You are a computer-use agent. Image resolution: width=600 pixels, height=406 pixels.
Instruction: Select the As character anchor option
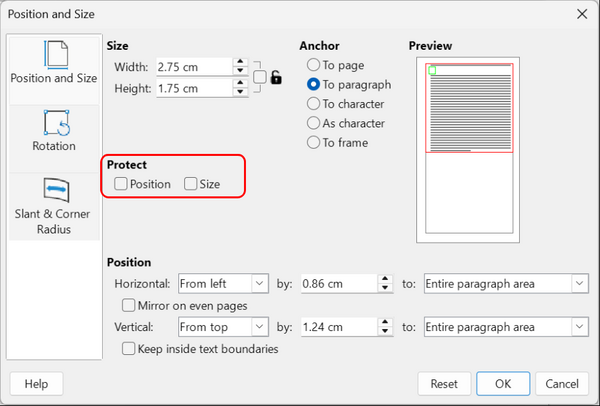[x=313, y=123]
